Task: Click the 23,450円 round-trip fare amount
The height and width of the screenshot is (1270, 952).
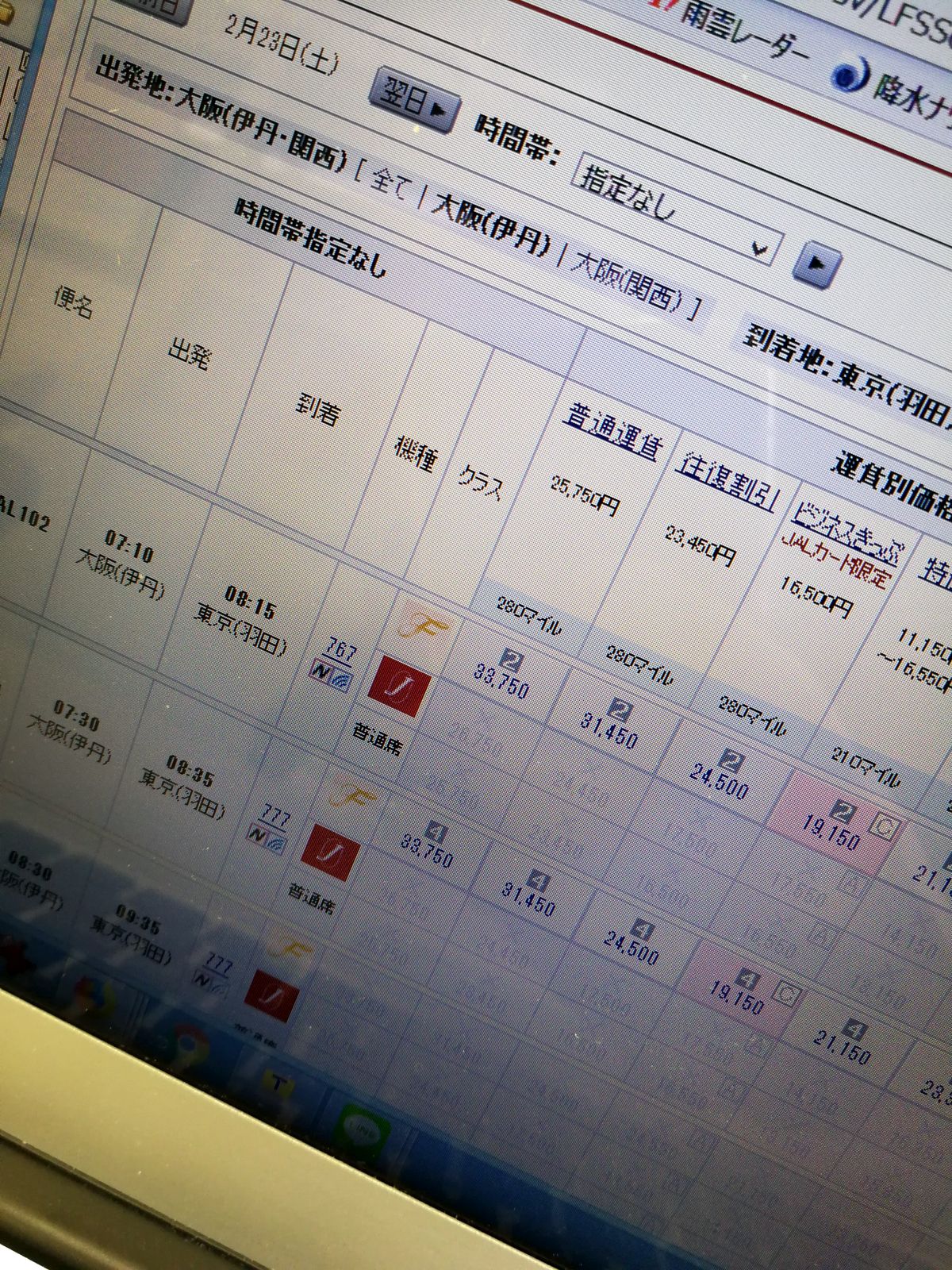Action: pyautogui.click(x=701, y=545)
